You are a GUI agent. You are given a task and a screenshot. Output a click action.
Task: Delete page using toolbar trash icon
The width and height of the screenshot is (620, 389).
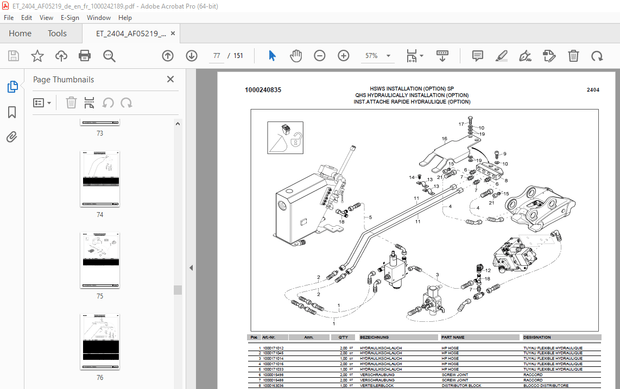click(x=573, y=56)
